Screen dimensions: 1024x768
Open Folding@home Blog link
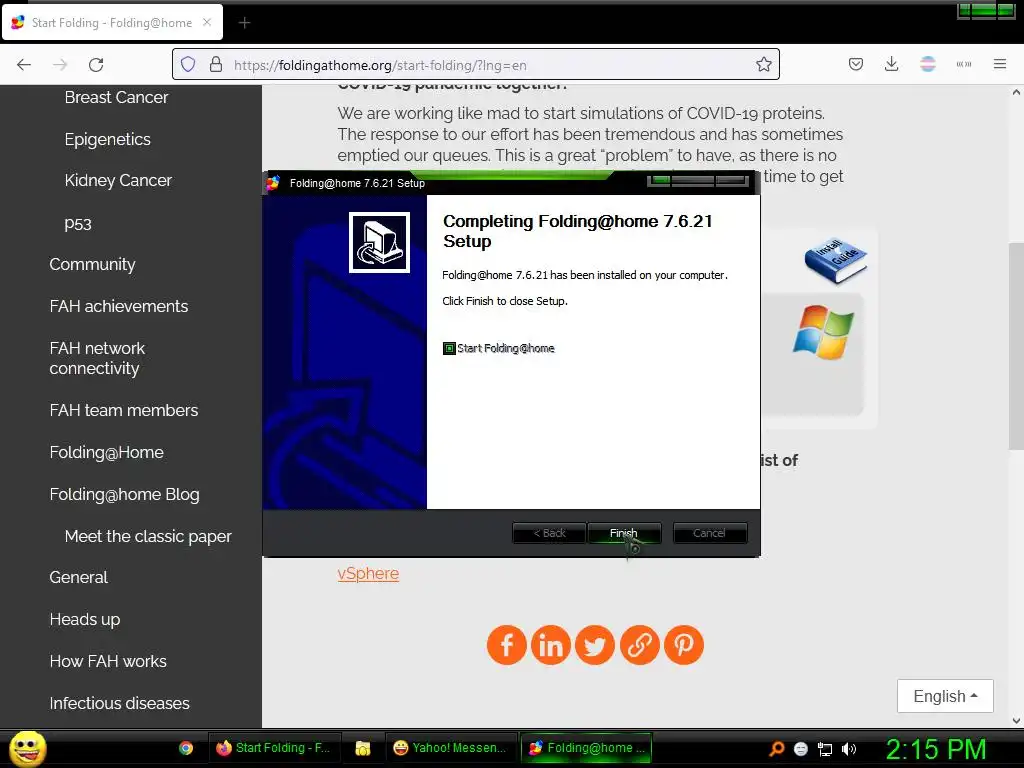coord(125,494)
